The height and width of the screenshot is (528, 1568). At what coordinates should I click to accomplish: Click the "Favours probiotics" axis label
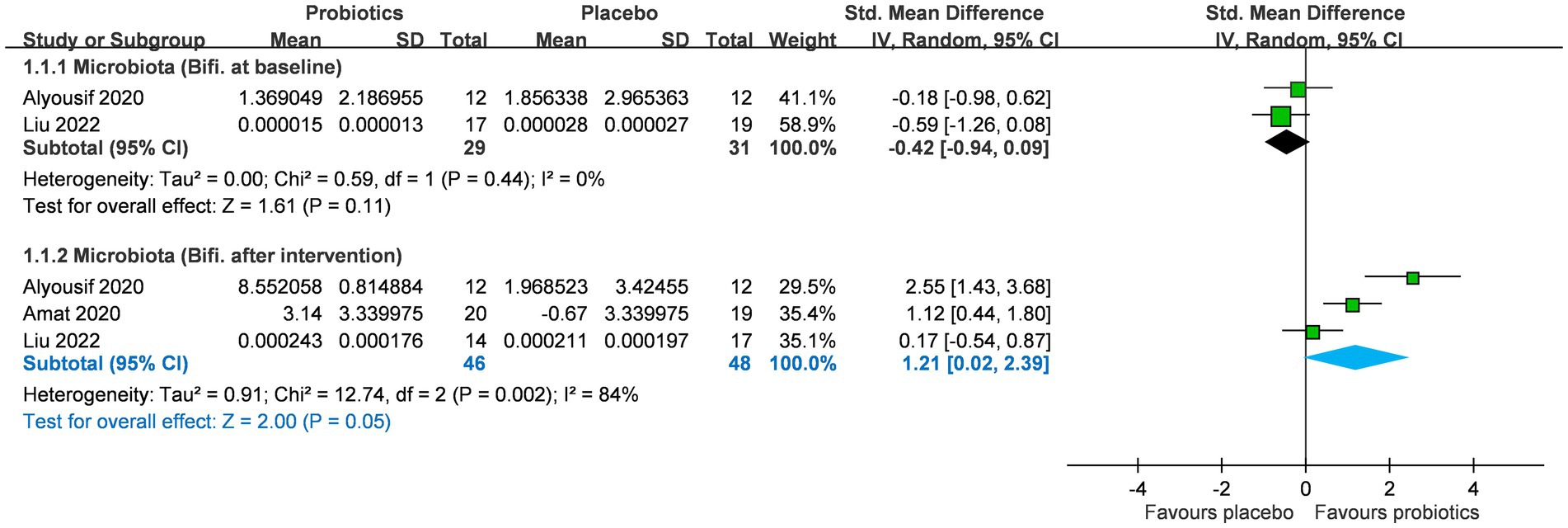tap(1397, 512)
